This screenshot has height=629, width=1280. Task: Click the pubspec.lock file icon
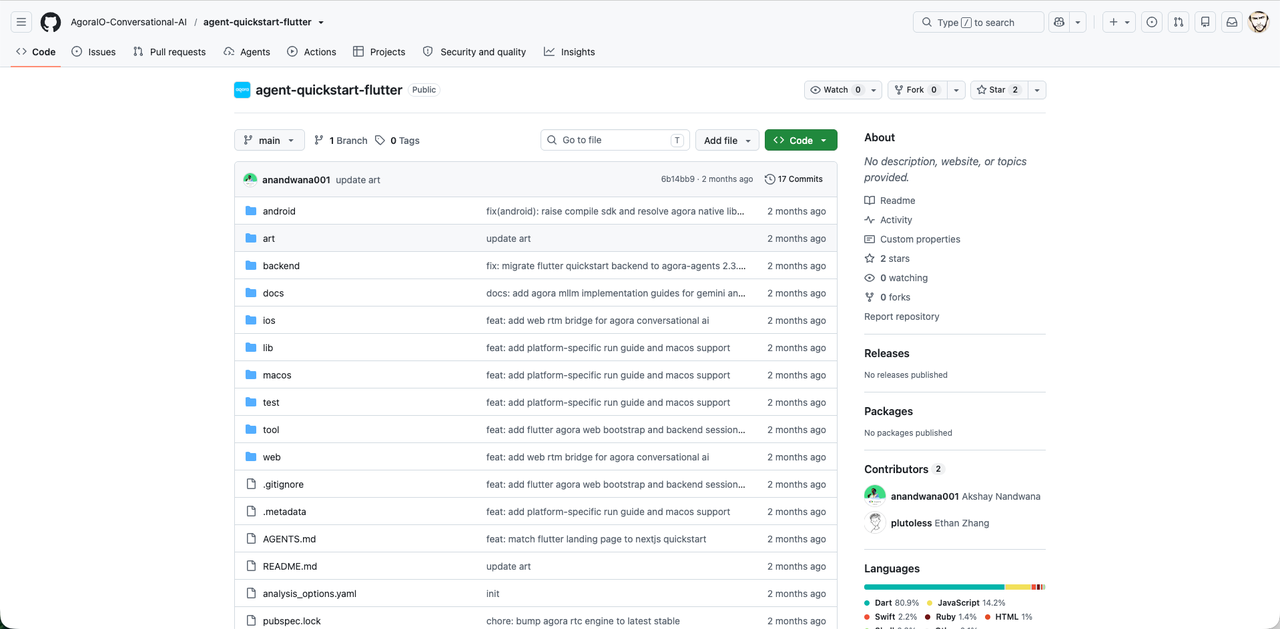(x=251, y=621)
